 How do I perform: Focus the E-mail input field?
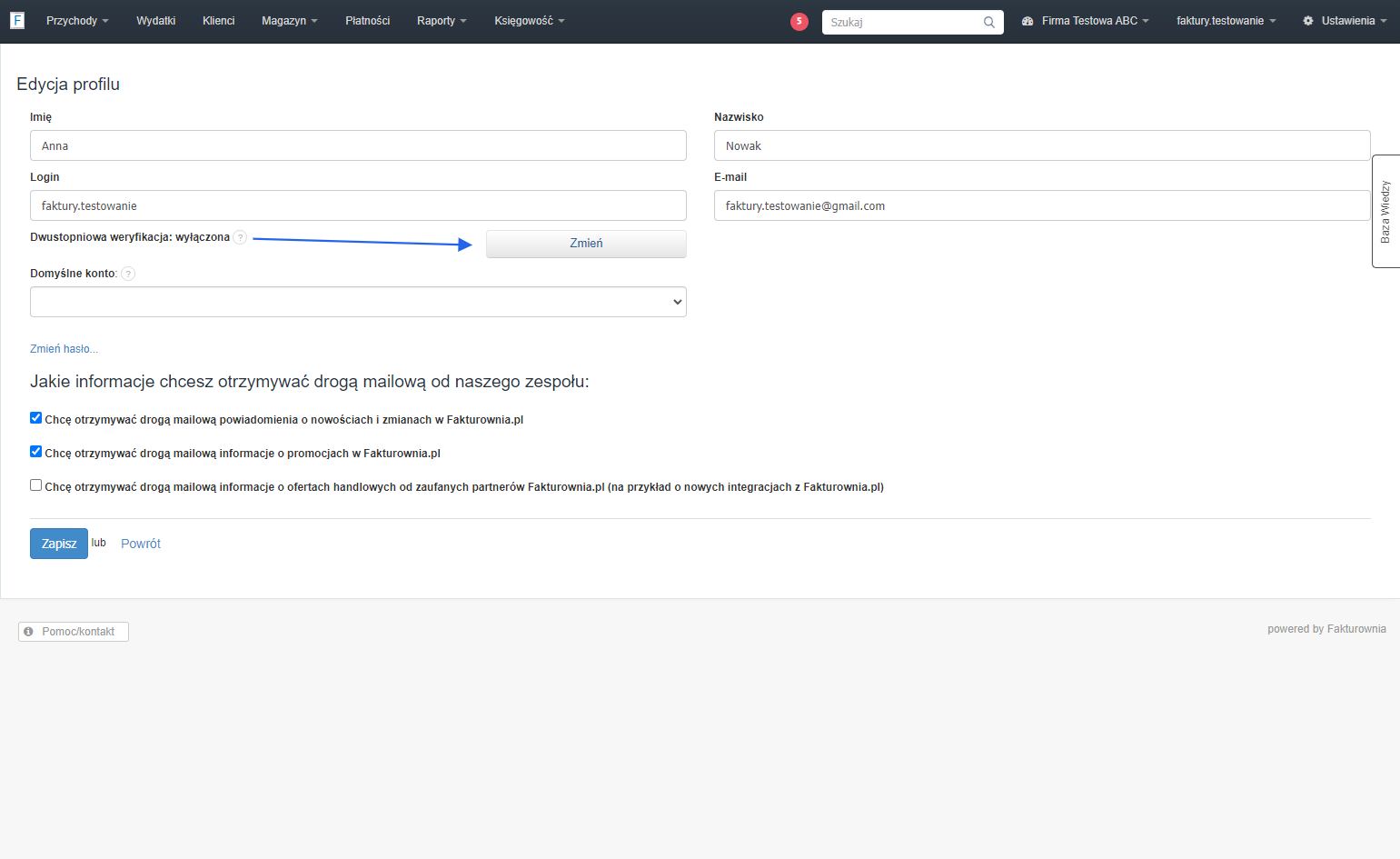point(1042,205)
